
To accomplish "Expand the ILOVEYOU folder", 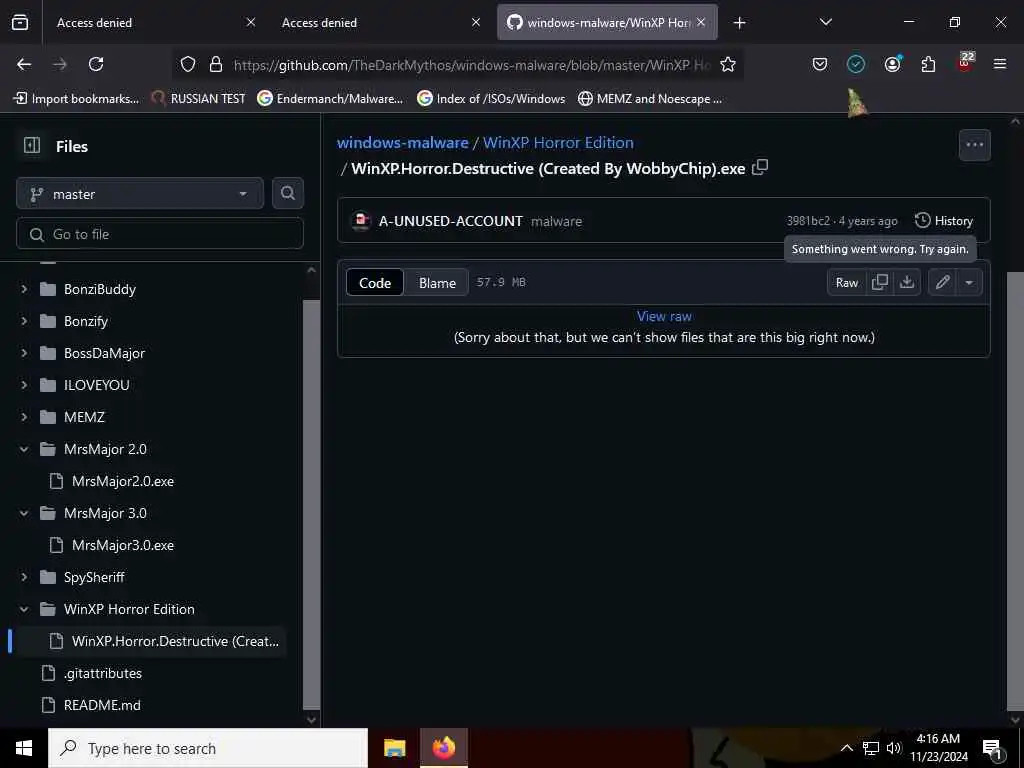I will click(x=24, y=385).
